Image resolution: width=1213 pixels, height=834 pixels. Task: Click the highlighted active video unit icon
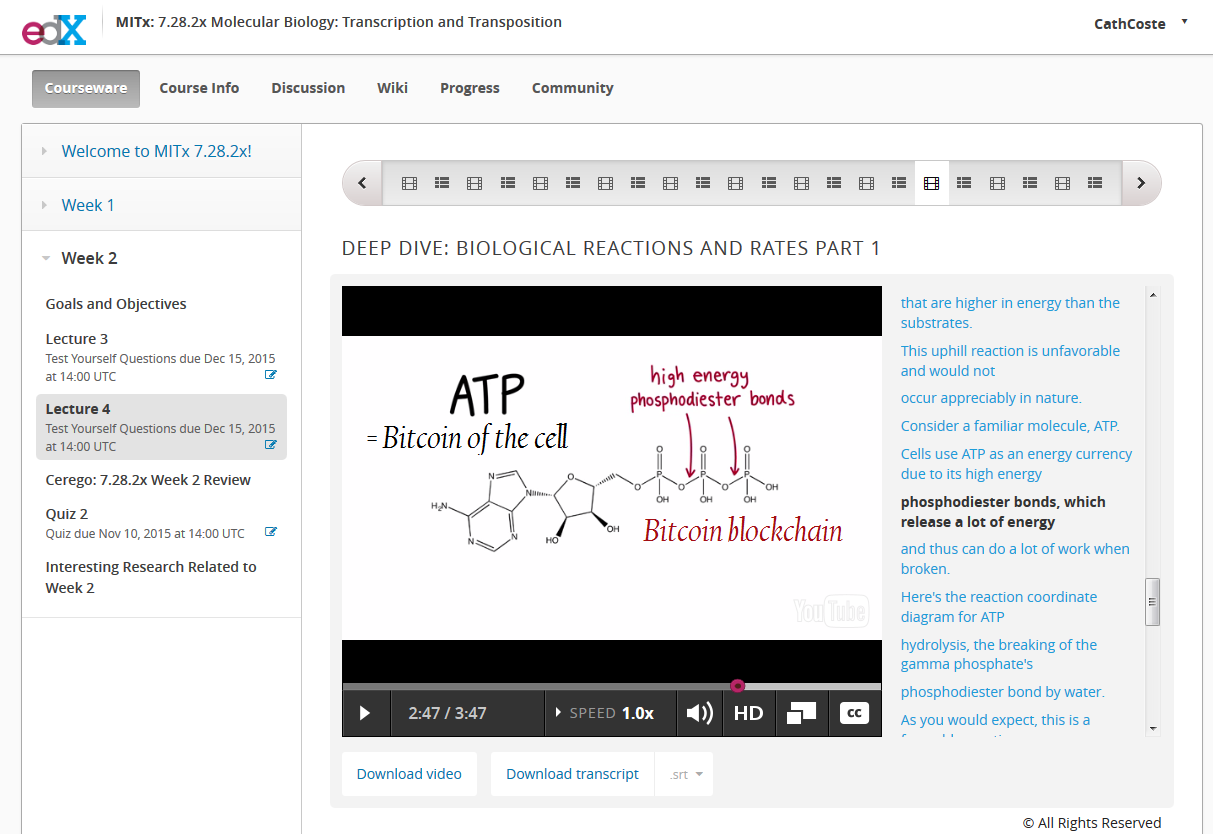(932, 183)
